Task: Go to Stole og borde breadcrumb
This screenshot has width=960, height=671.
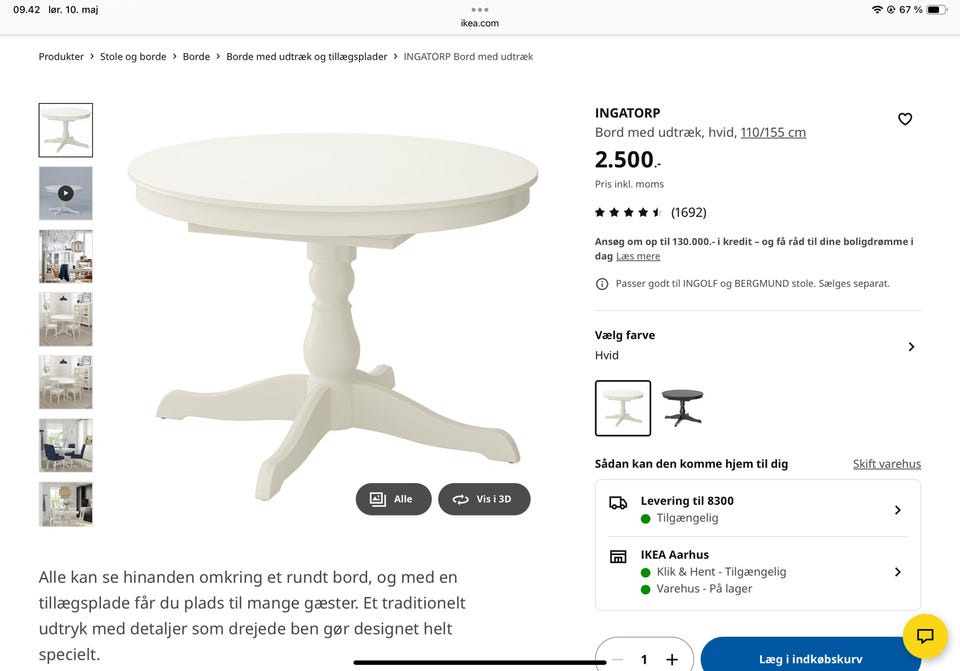Action: coord(133,57)
